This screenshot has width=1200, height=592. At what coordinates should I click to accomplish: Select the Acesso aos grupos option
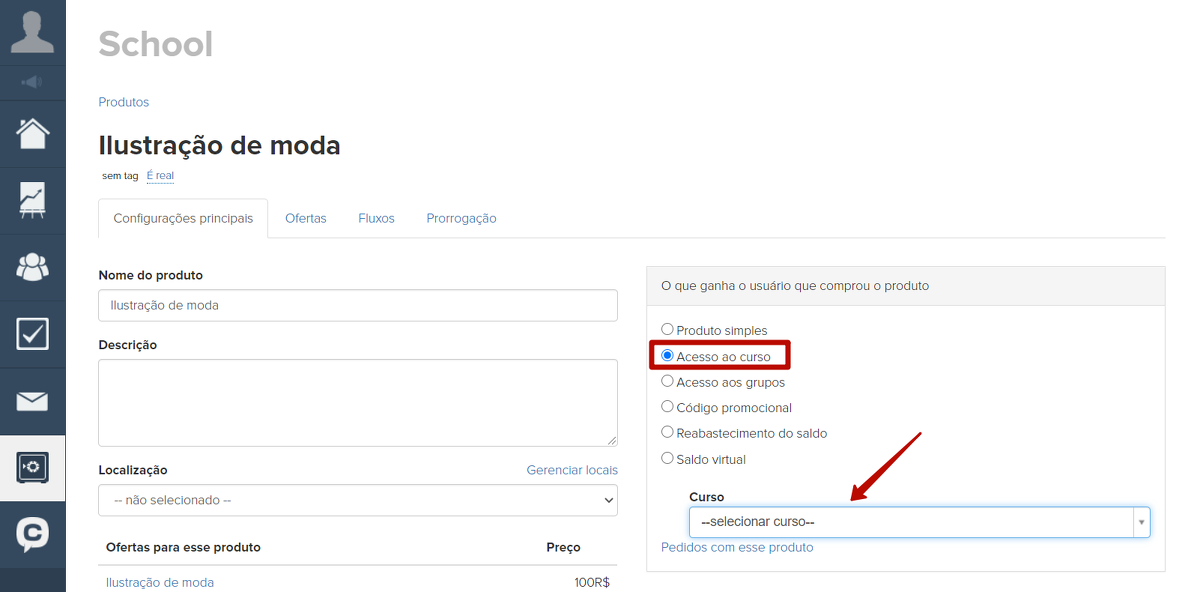tap(668, 381)
